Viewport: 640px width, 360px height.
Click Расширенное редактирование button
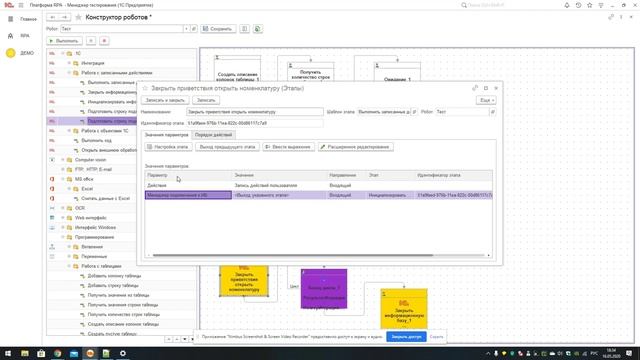click(x=356, y=147)
